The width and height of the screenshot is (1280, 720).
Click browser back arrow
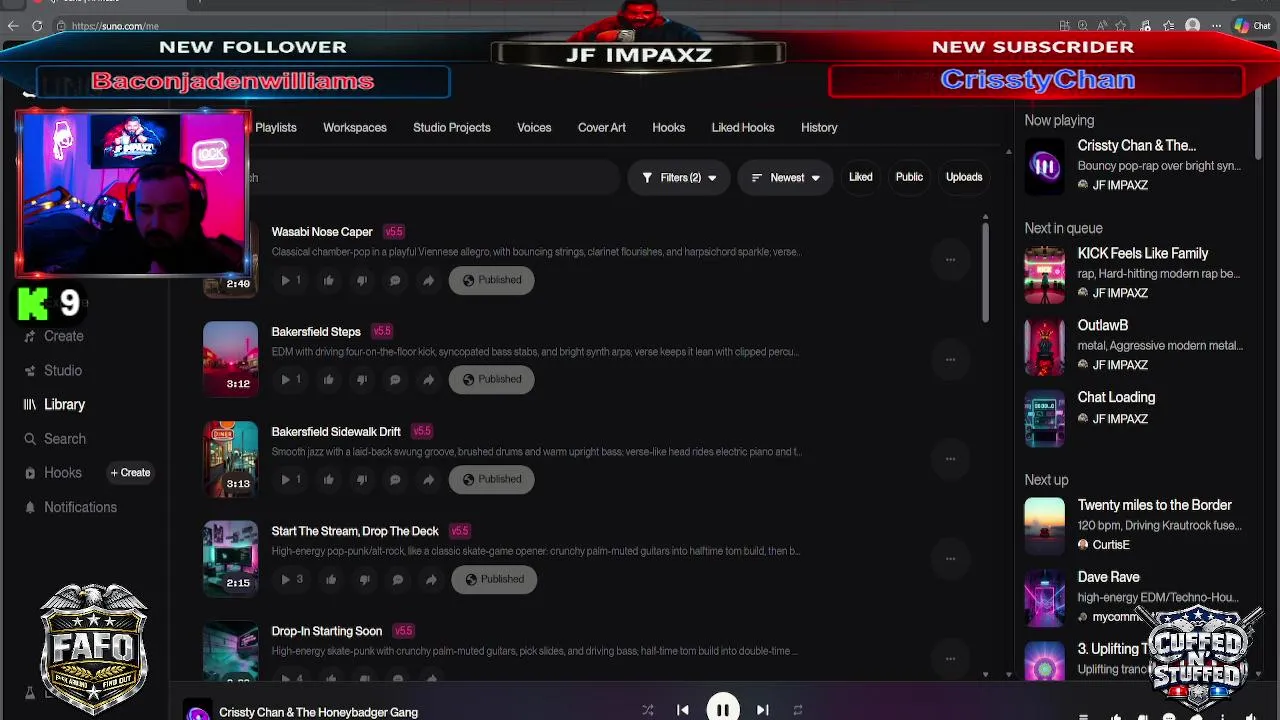13,26
